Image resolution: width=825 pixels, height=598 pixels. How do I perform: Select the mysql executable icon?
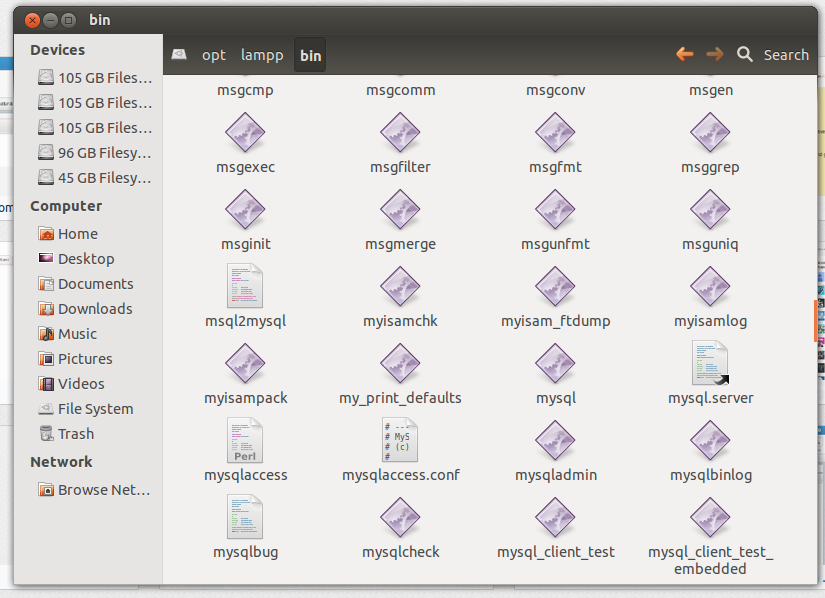[555, 363]
